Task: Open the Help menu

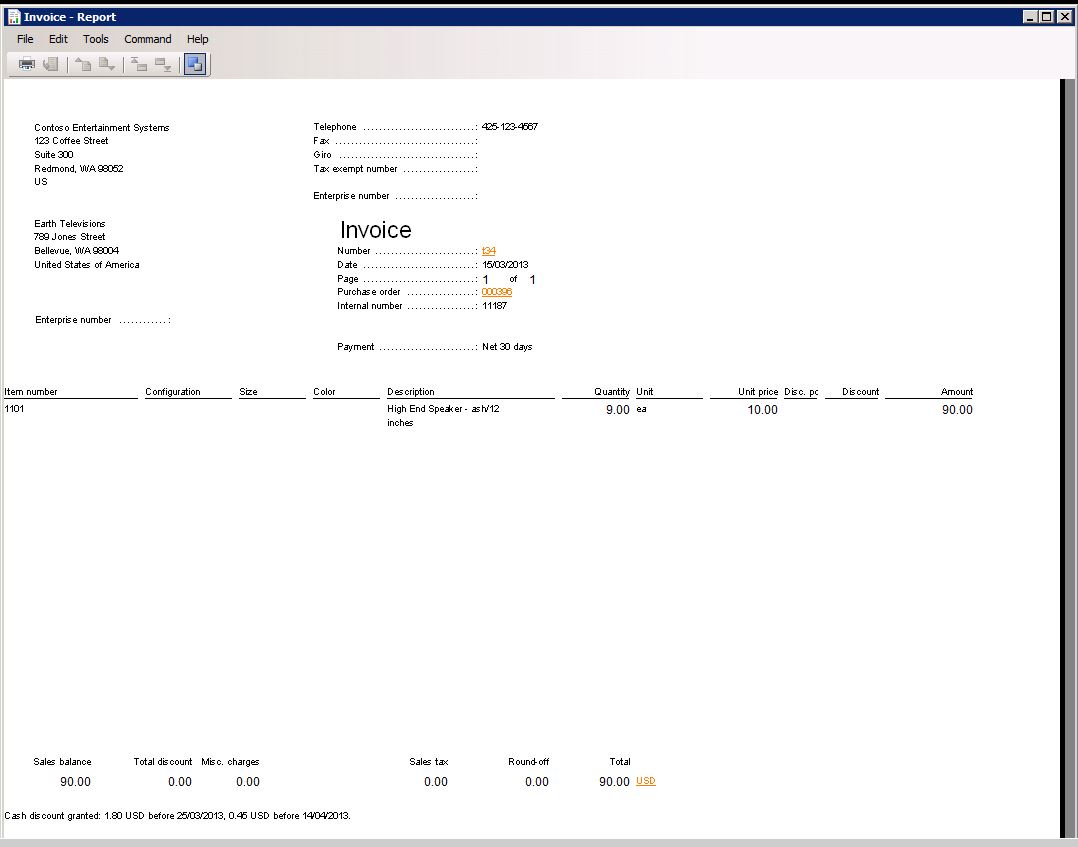Action: tap(198, 39)
